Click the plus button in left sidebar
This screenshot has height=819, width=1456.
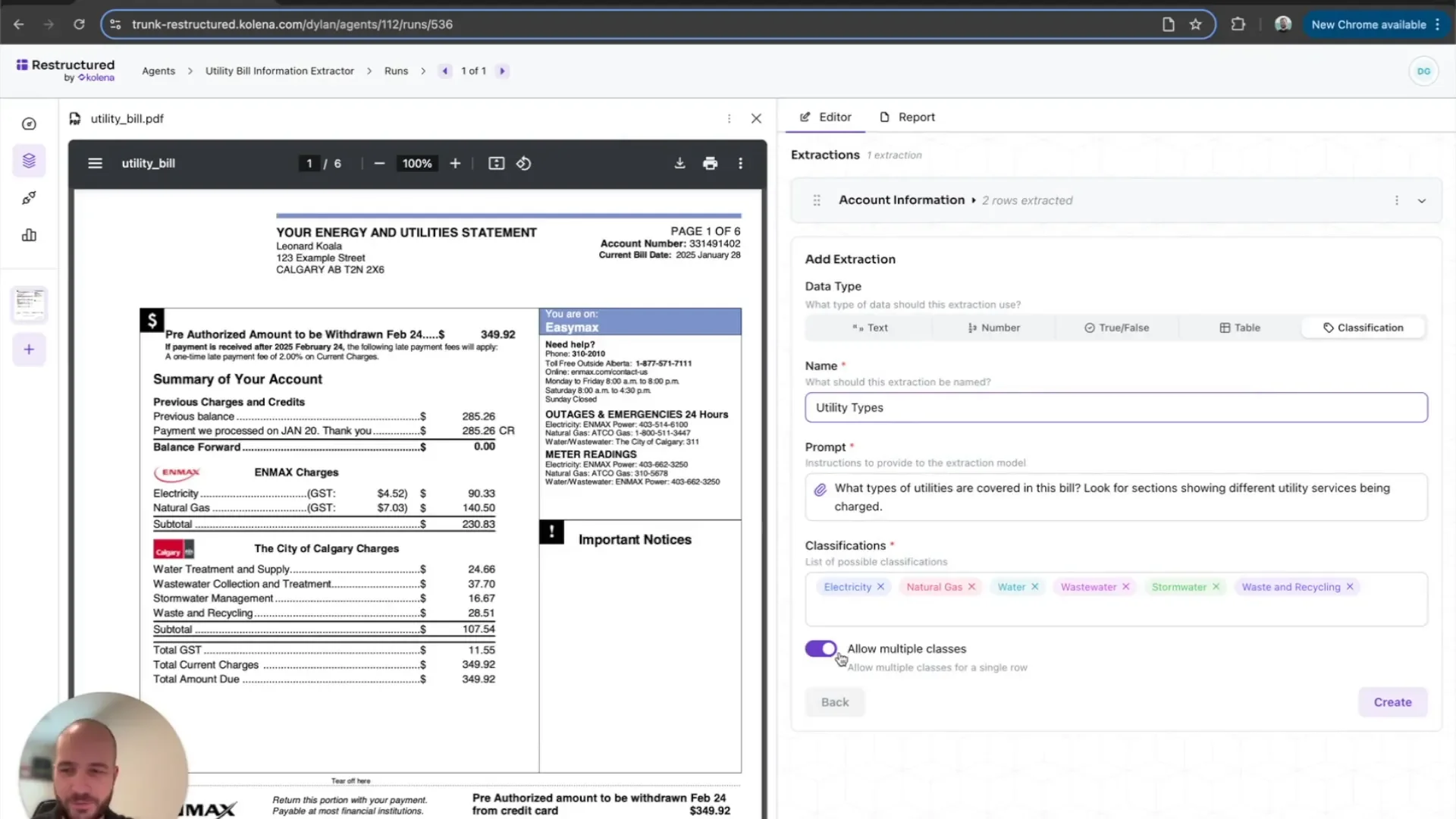click(x=29, y=350)
